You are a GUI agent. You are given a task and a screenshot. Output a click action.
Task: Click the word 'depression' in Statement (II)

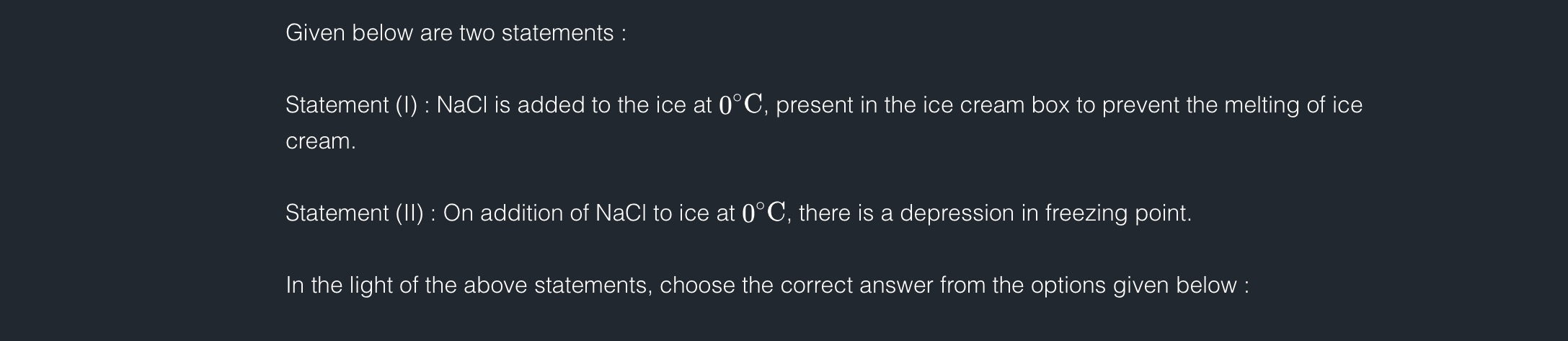[x=957, y=213]
